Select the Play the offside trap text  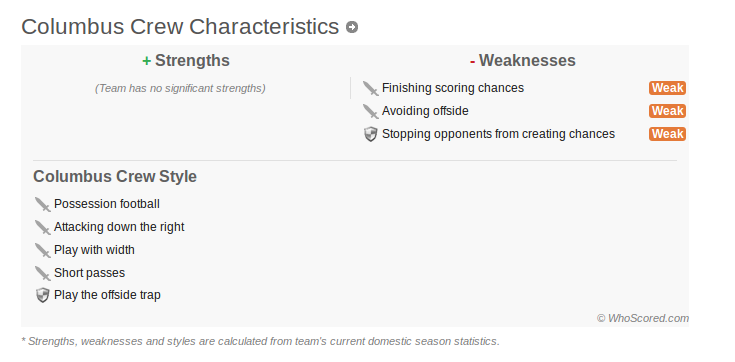(x=107, y=295)
